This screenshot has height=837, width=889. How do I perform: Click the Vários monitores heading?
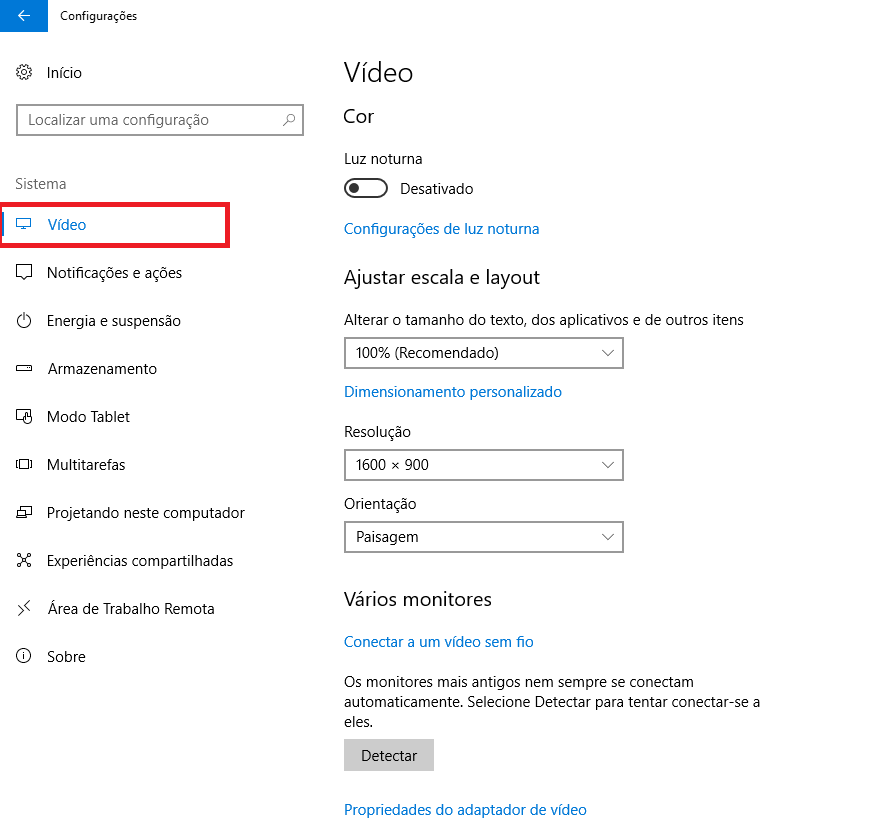[417, 599]
